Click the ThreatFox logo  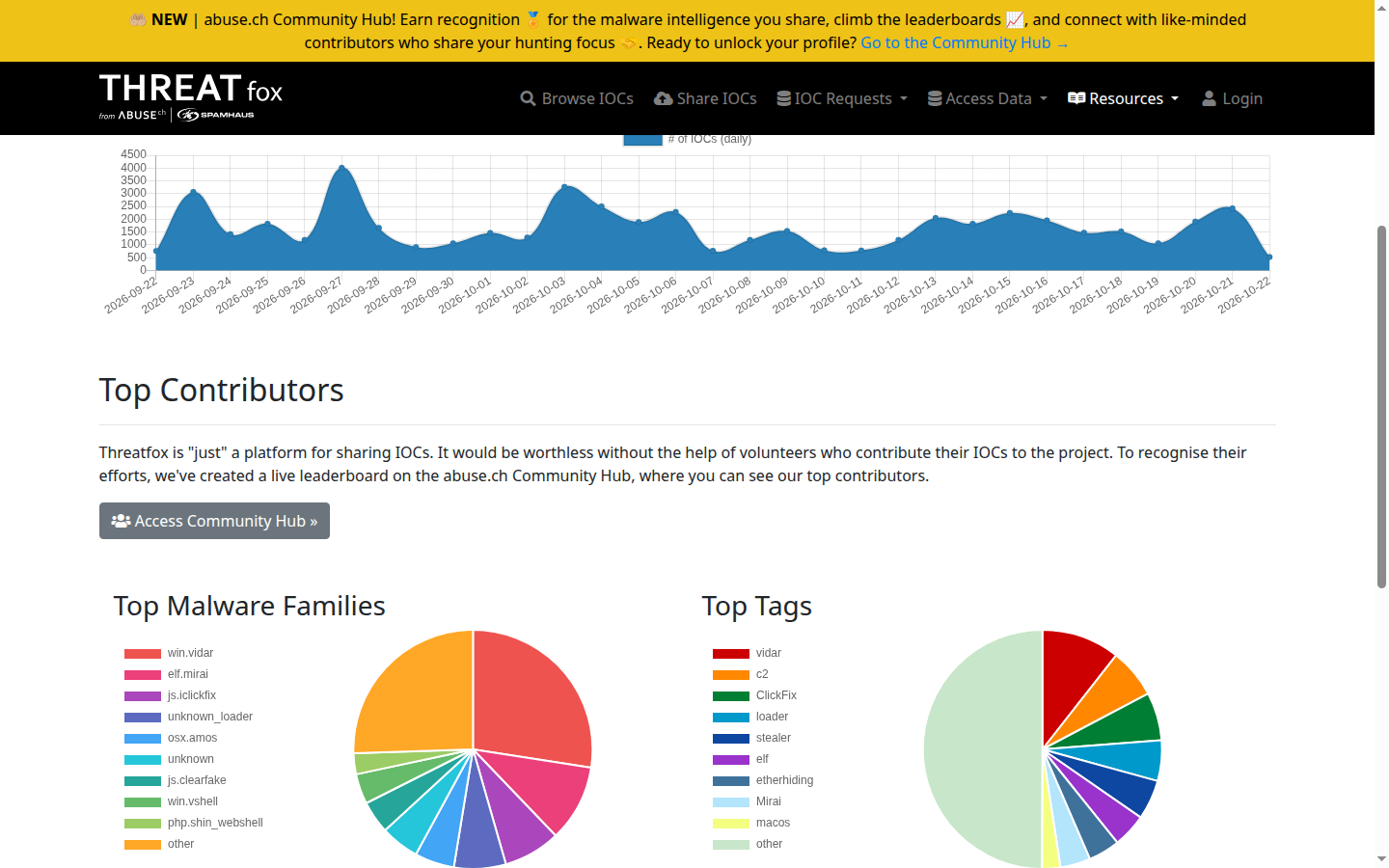tap(191, 97)
